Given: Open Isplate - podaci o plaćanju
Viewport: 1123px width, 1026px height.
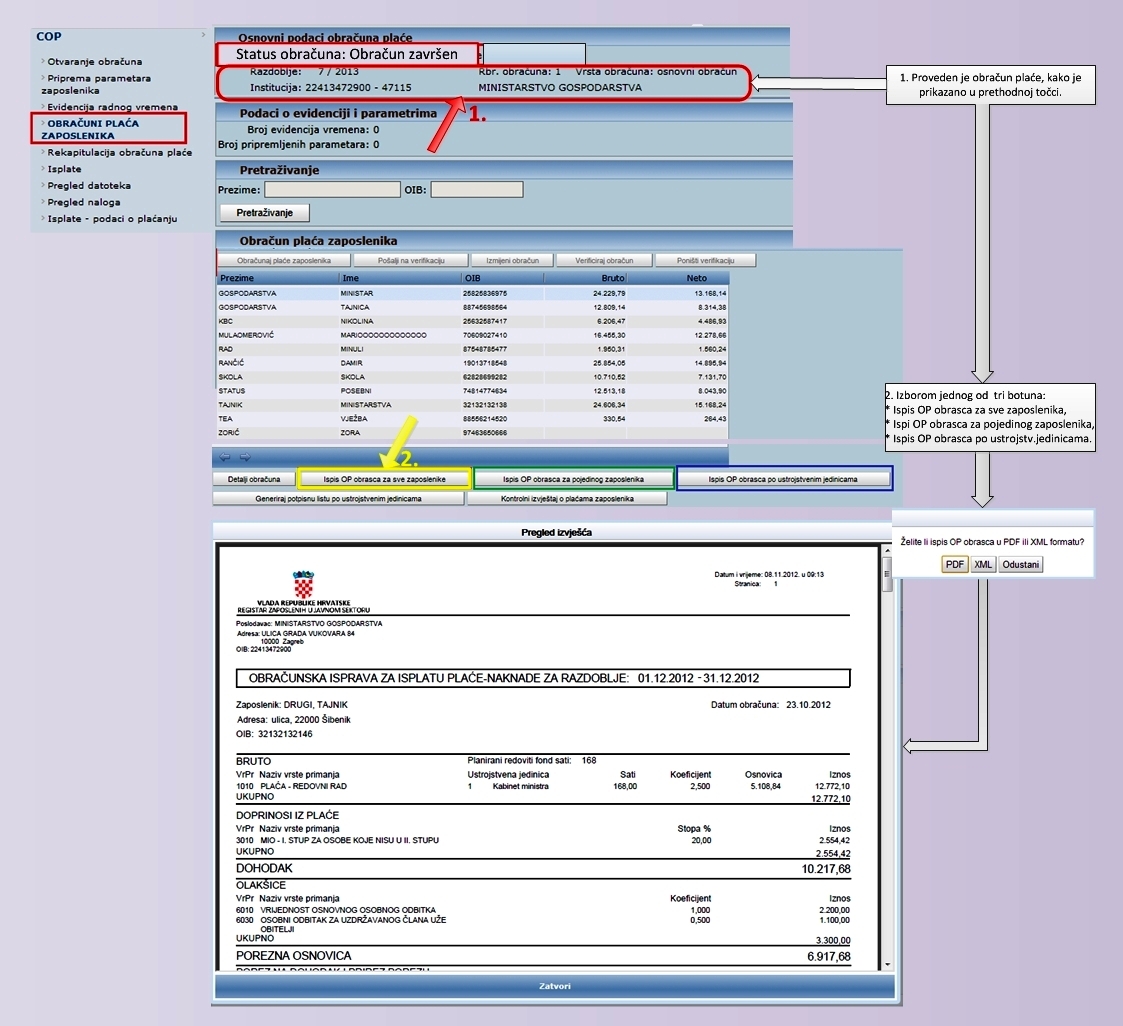Looking at the screenshot, I should (x=112, y=218).
